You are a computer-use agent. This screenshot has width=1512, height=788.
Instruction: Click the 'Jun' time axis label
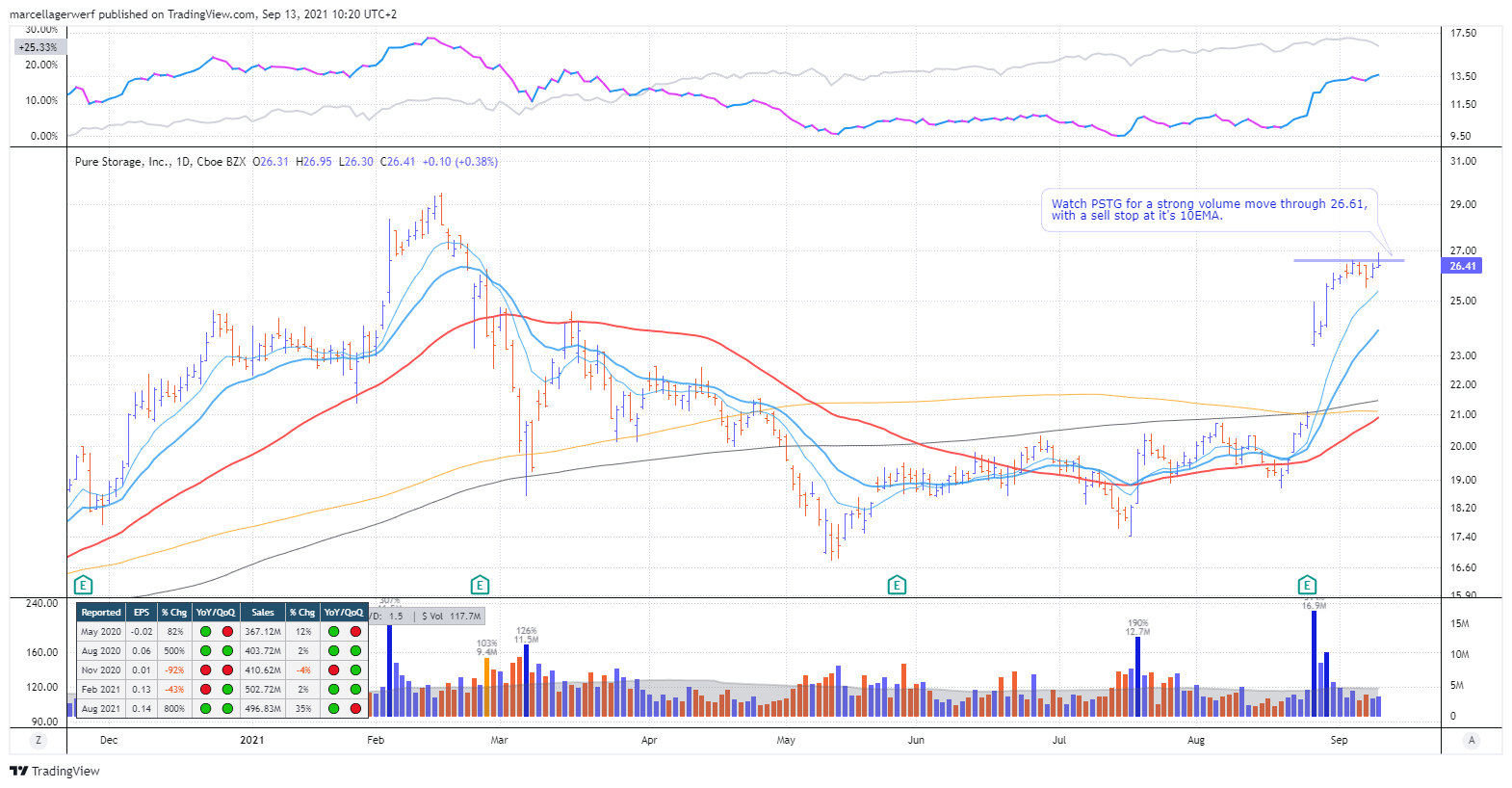point(916,740)
